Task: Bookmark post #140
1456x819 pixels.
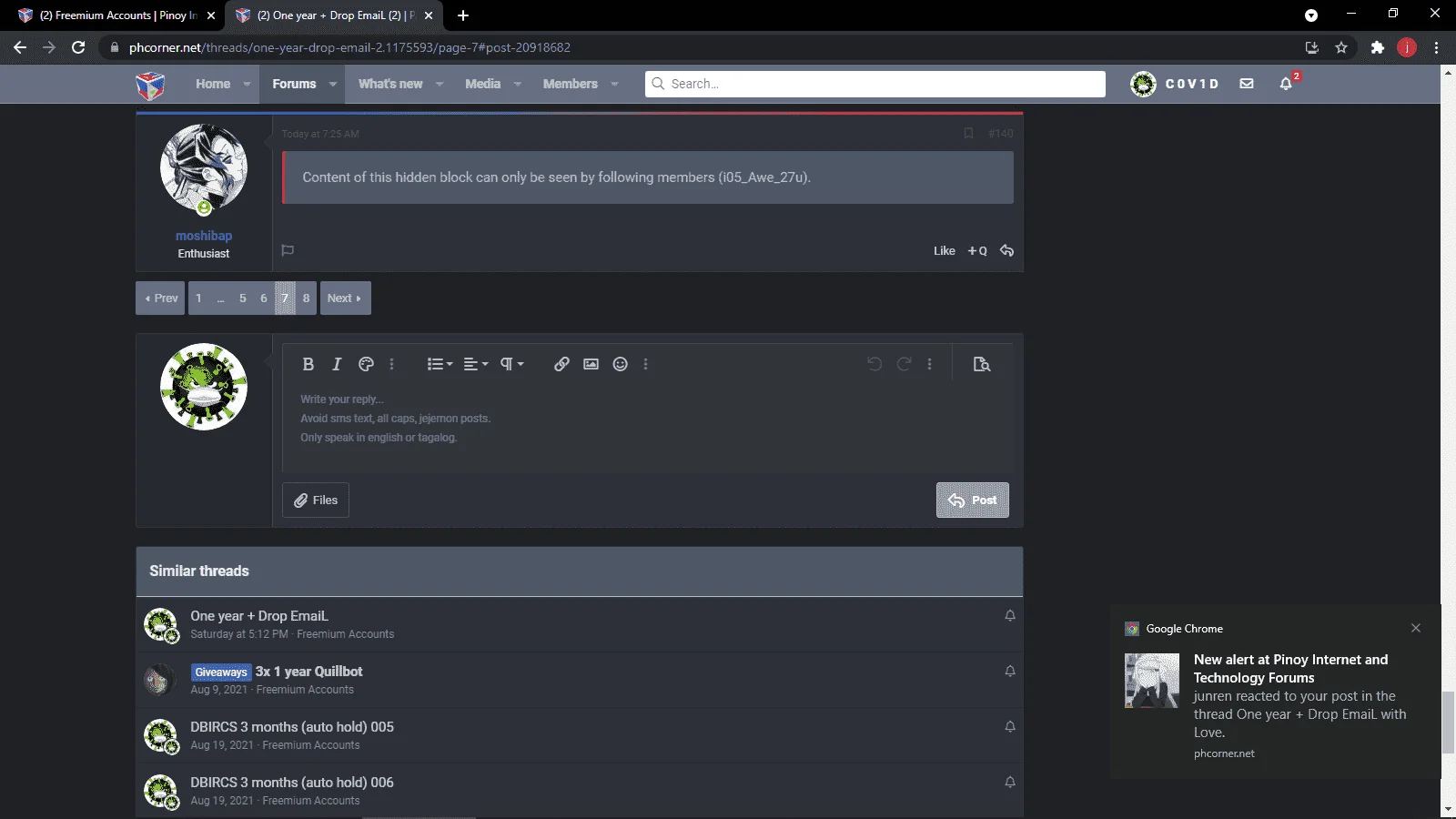Action: 968,133
